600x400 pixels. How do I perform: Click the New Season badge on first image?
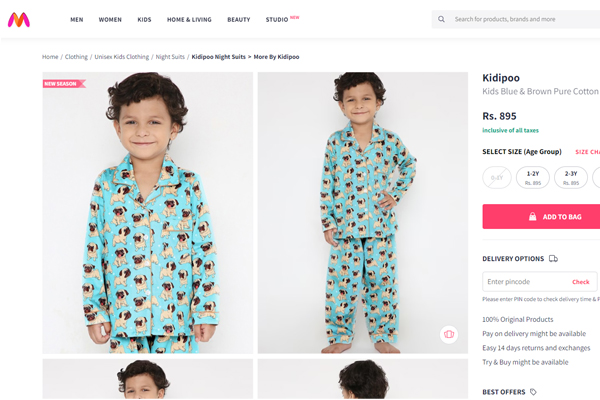coord(63,84)
